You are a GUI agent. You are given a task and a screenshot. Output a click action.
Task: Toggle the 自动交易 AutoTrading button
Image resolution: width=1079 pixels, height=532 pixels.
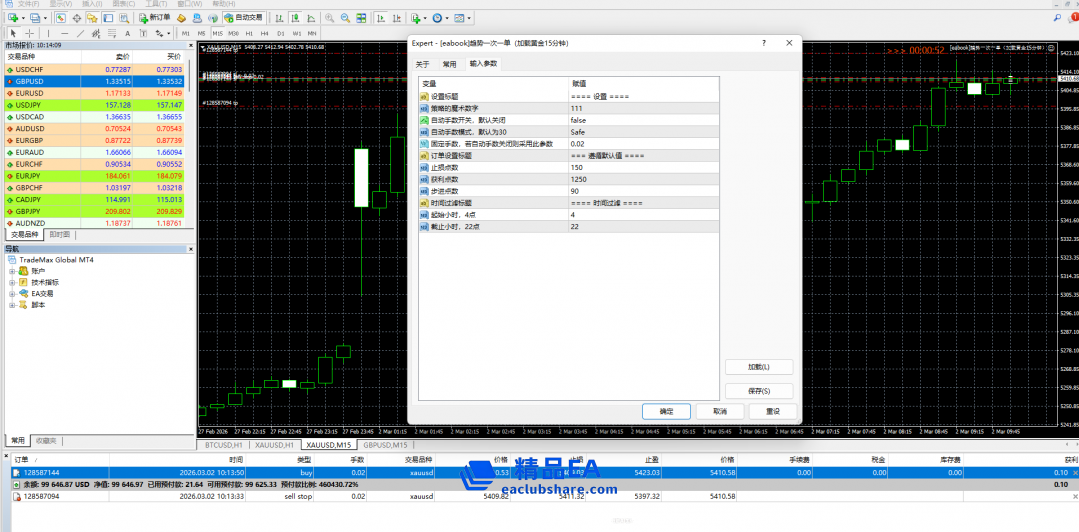[x=243, y=18]
